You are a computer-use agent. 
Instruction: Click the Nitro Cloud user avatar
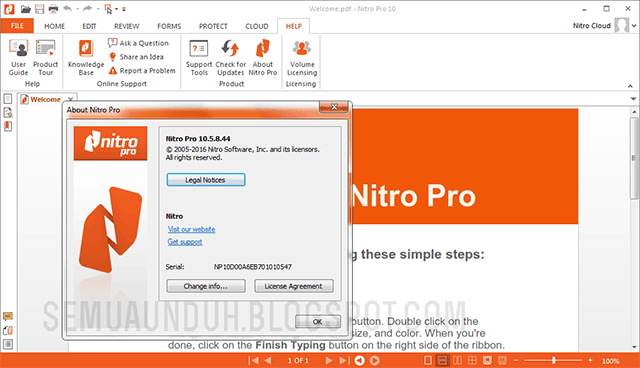tap(622, 25)
